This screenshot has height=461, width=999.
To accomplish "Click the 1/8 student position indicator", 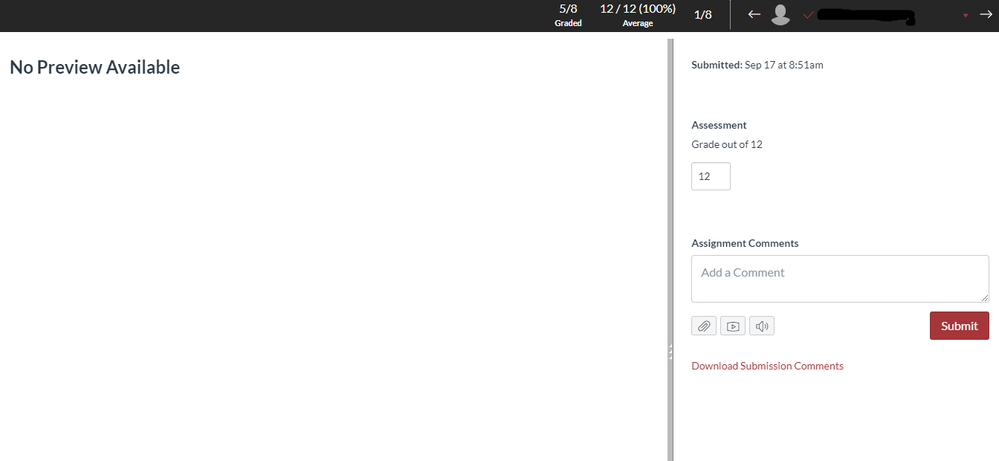I will 703,15.
